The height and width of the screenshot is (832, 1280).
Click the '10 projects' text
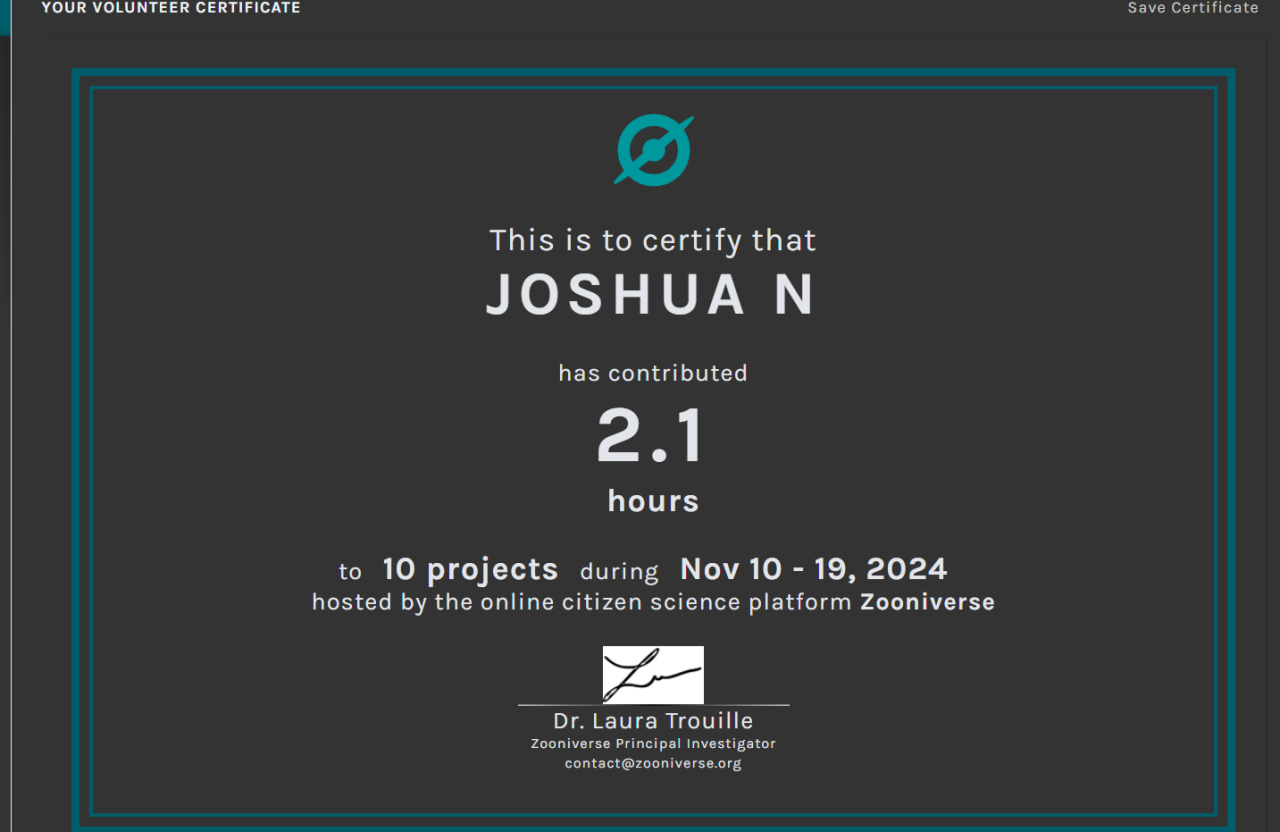[x=470, y=569]
